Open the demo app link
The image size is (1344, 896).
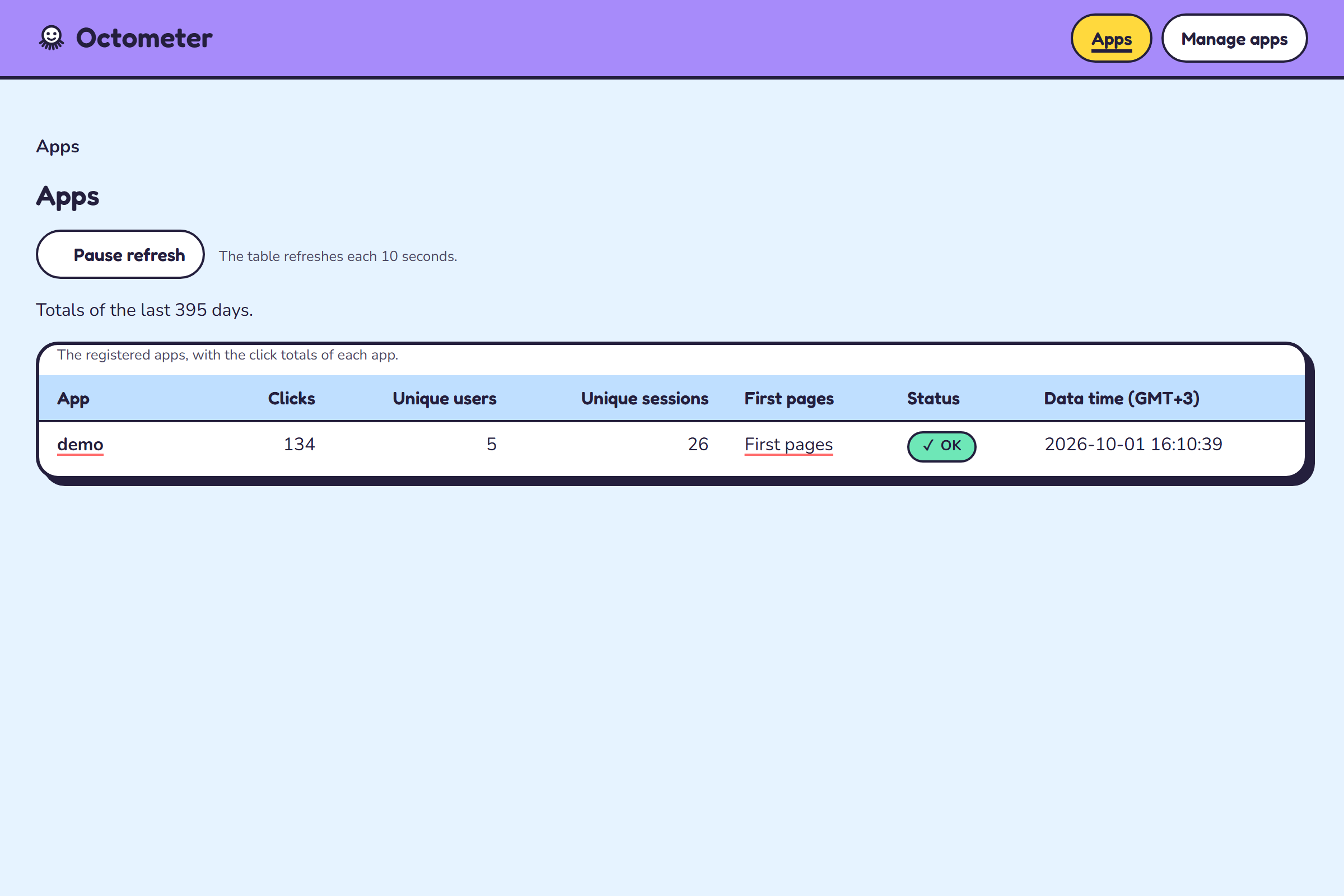pos(80,445)
